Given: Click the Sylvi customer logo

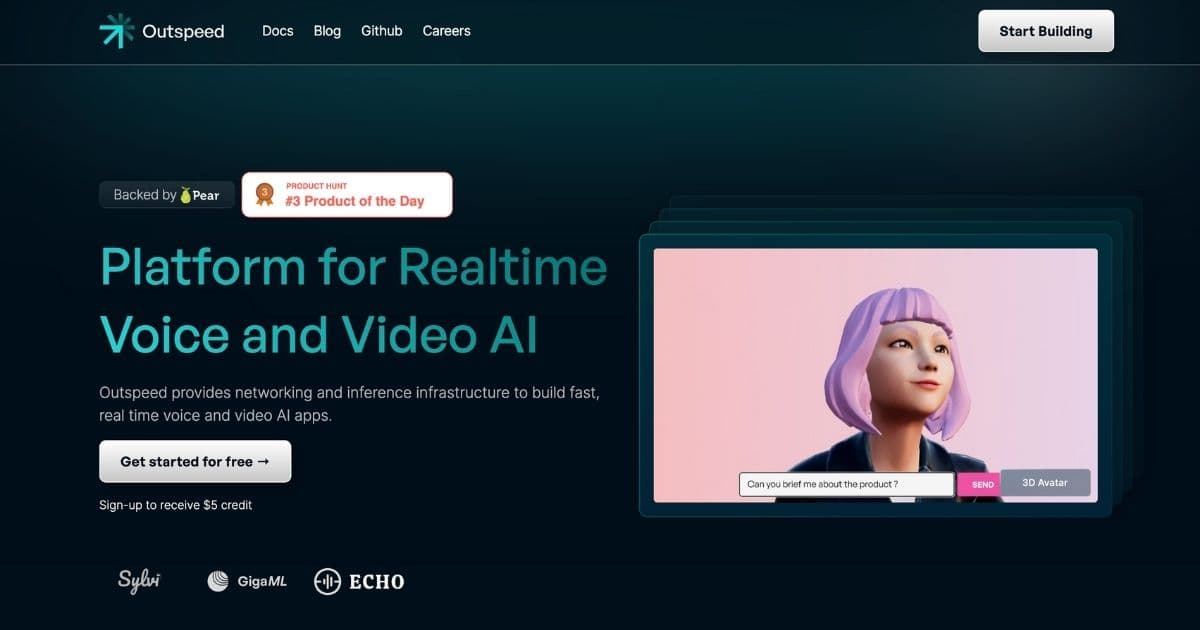Looking at the screenshot, I should (x=139, y=580).
